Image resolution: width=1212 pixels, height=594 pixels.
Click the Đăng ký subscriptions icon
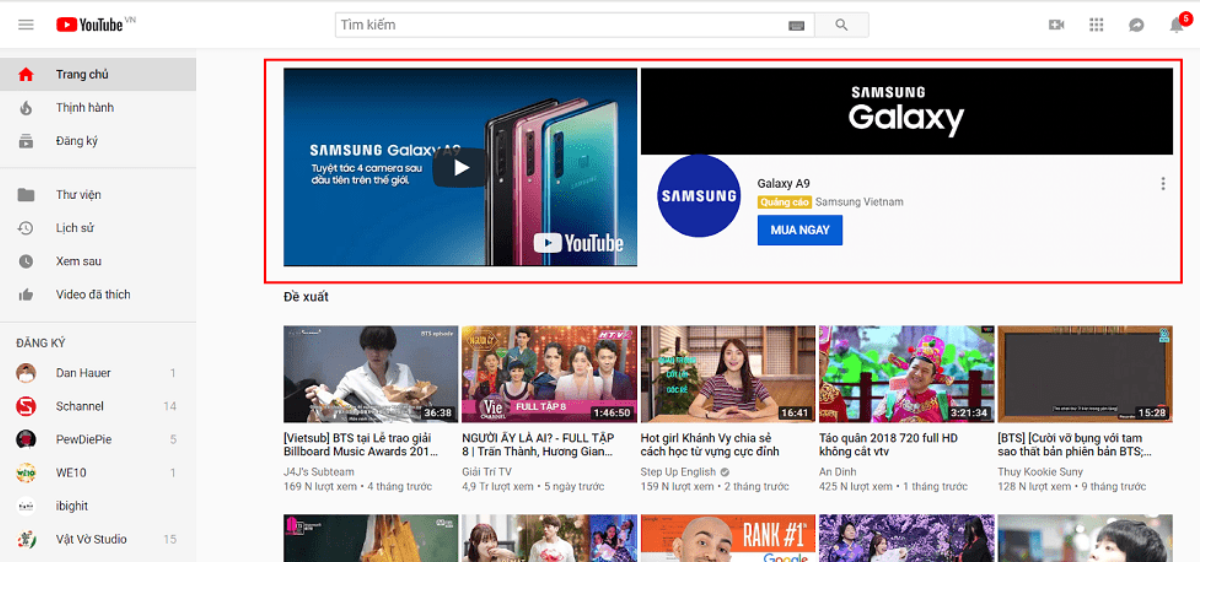(x=26, y=141)
